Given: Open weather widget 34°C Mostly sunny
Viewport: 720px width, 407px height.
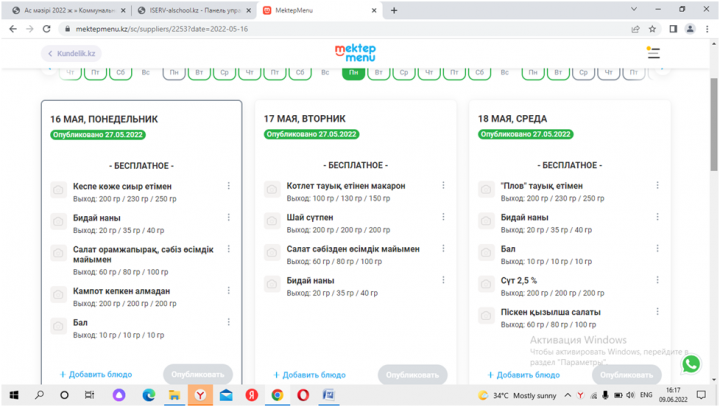Looking at the screenshot, I should click(517, 395).
